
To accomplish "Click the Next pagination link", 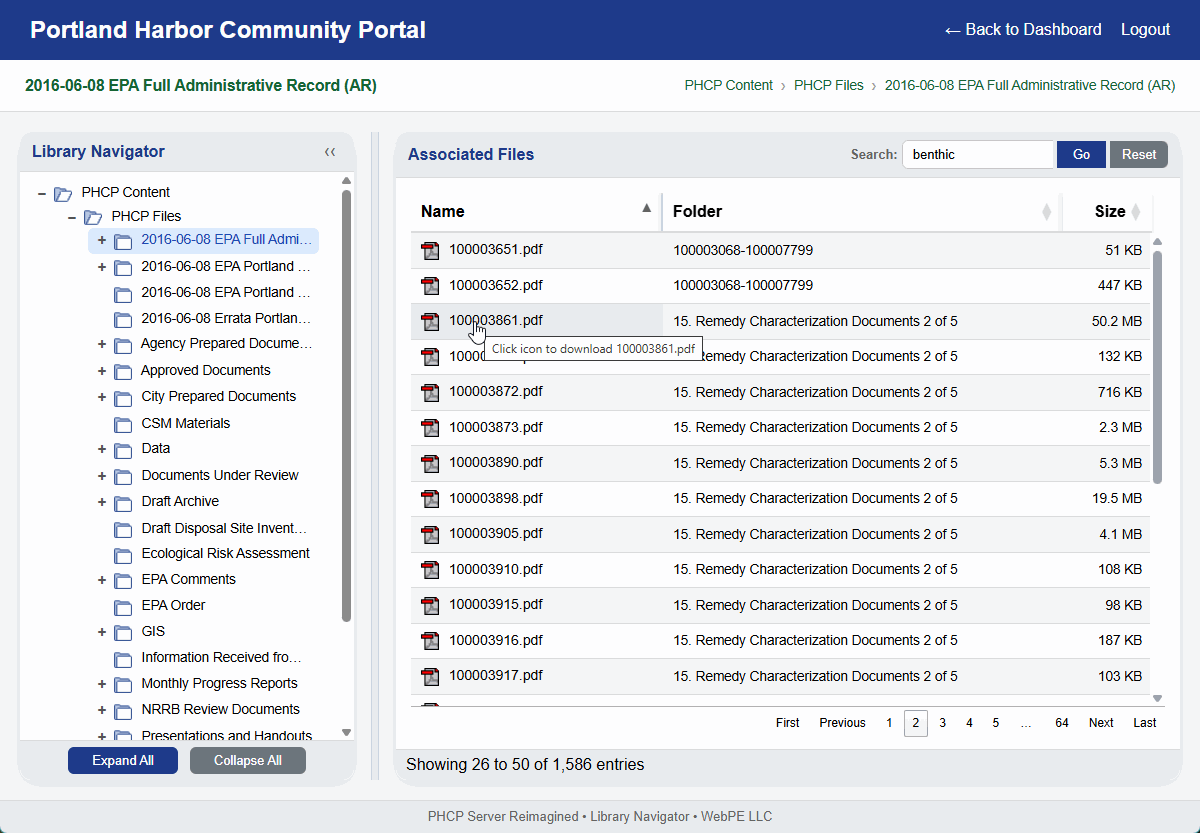I will [1101, 723].
